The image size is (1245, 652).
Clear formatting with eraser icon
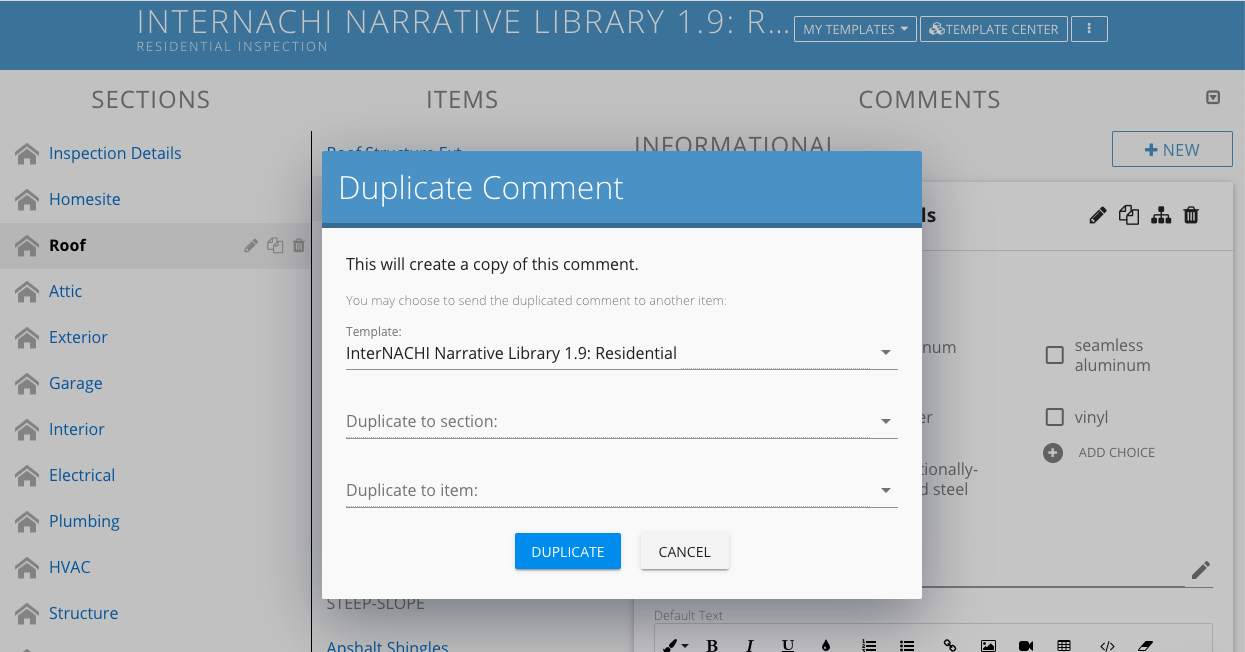tap(1146, 645)
